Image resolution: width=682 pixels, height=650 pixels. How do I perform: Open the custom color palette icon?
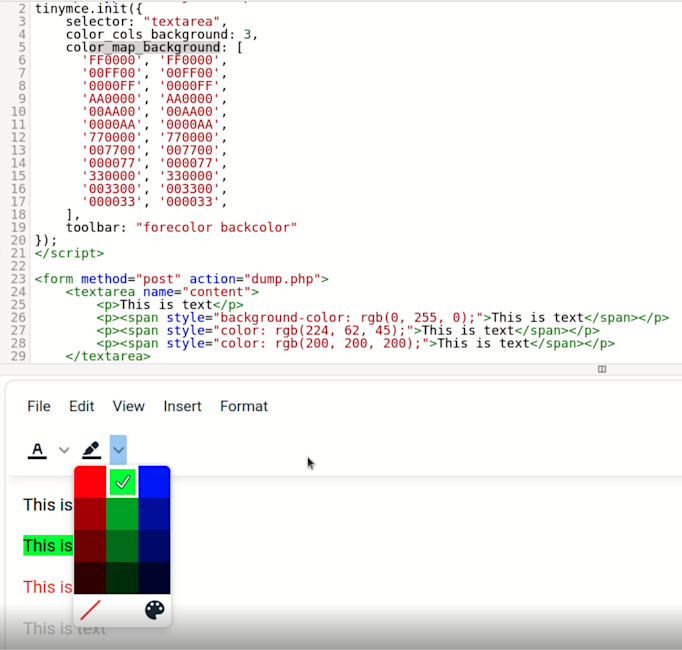pyautogui.click(x=155, y=610)
